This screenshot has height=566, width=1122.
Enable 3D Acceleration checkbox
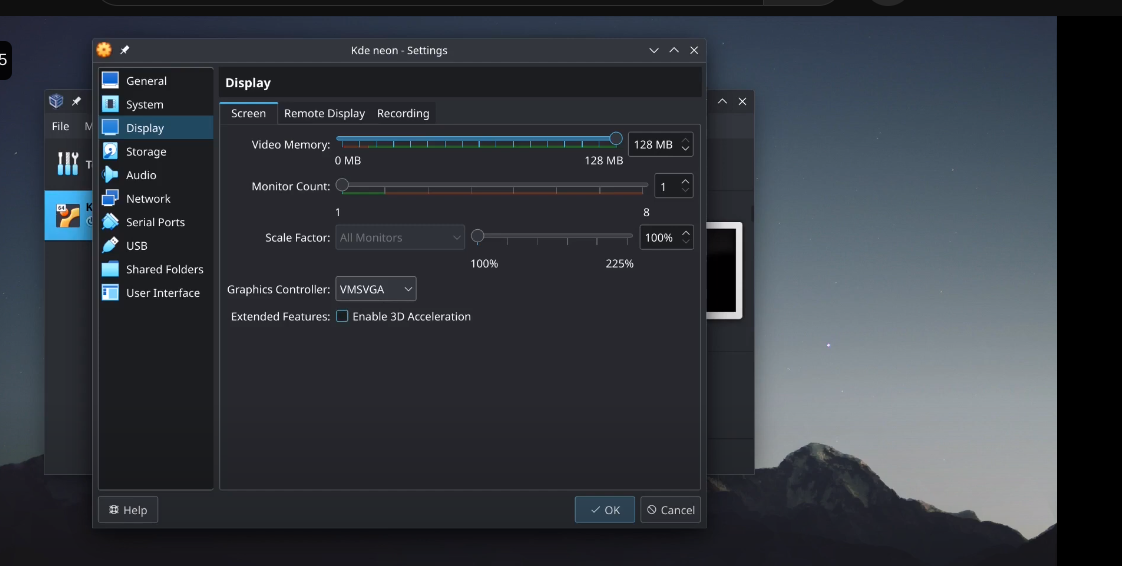(342, 316)
